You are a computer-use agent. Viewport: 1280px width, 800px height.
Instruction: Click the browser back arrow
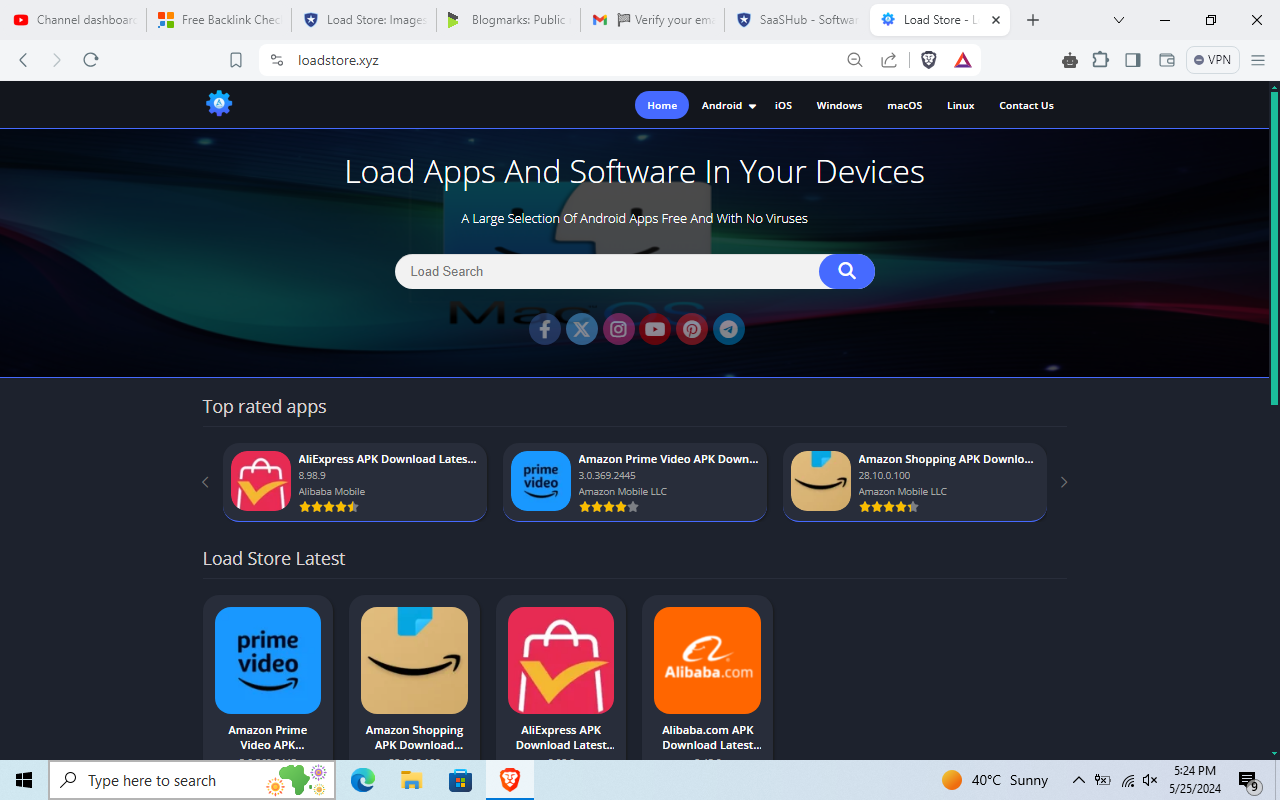tap(23, 60)
